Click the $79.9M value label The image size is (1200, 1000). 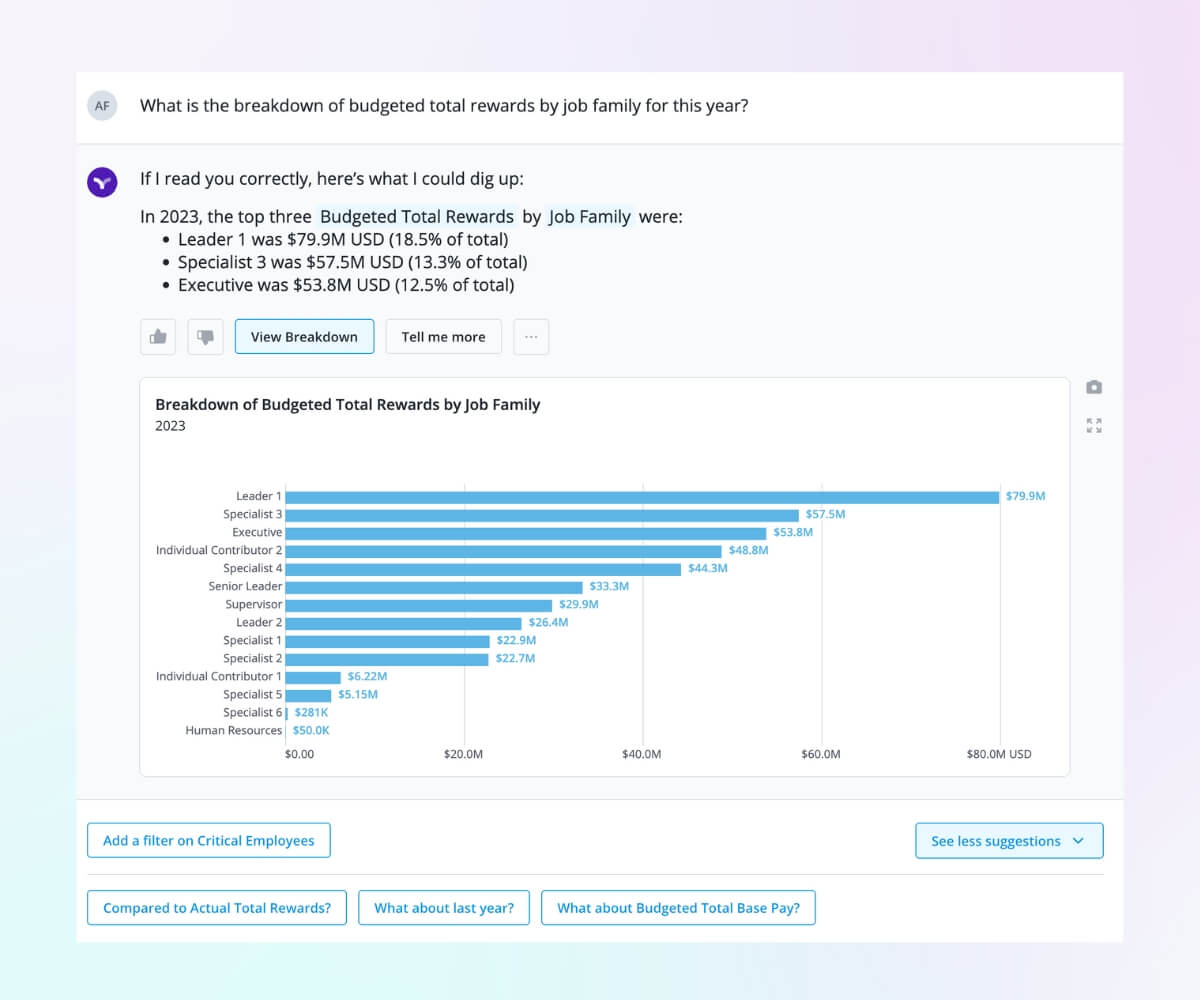coord(1026,496)
